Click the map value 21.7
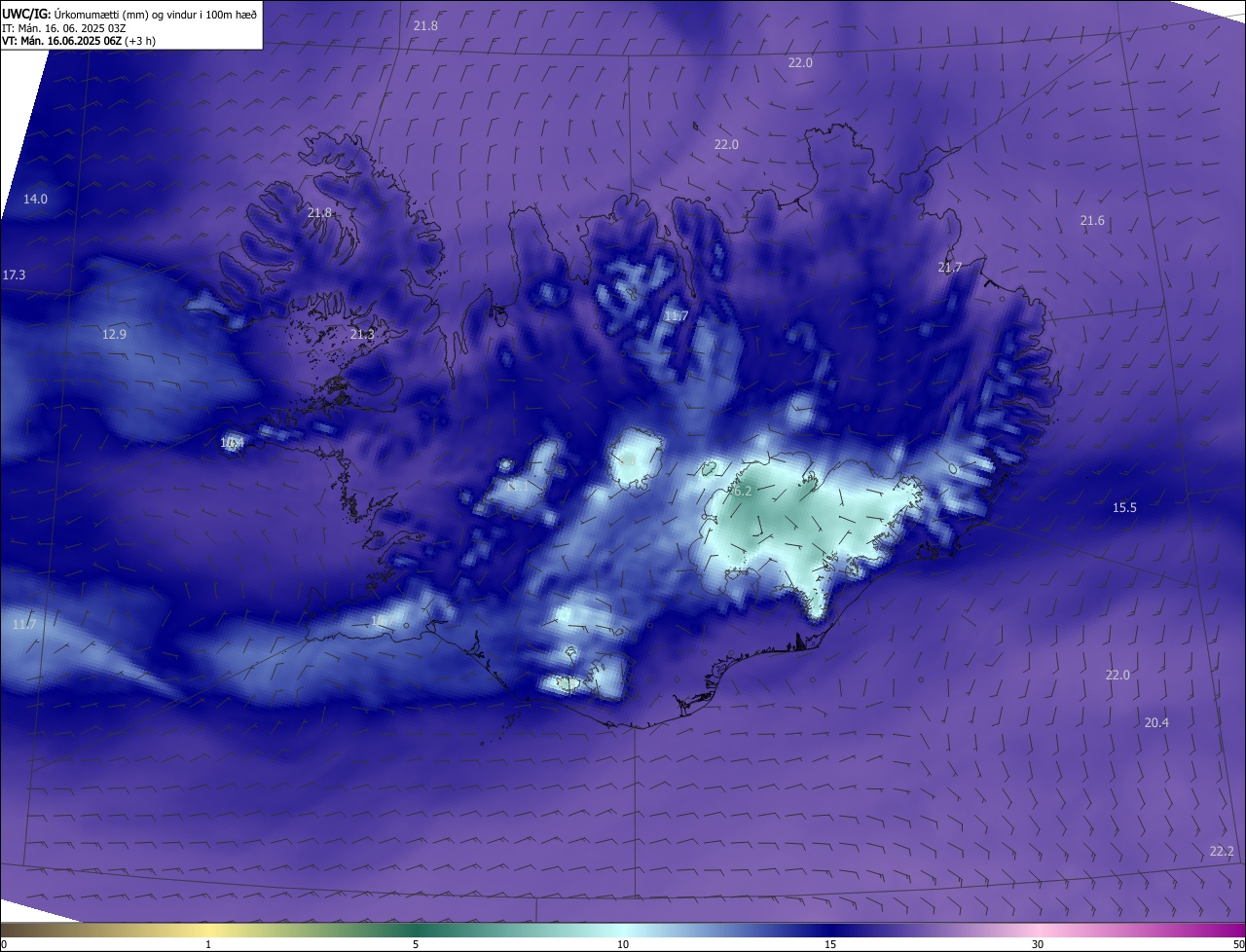This screenshot has width=1246, height=952. pos(950,267)
